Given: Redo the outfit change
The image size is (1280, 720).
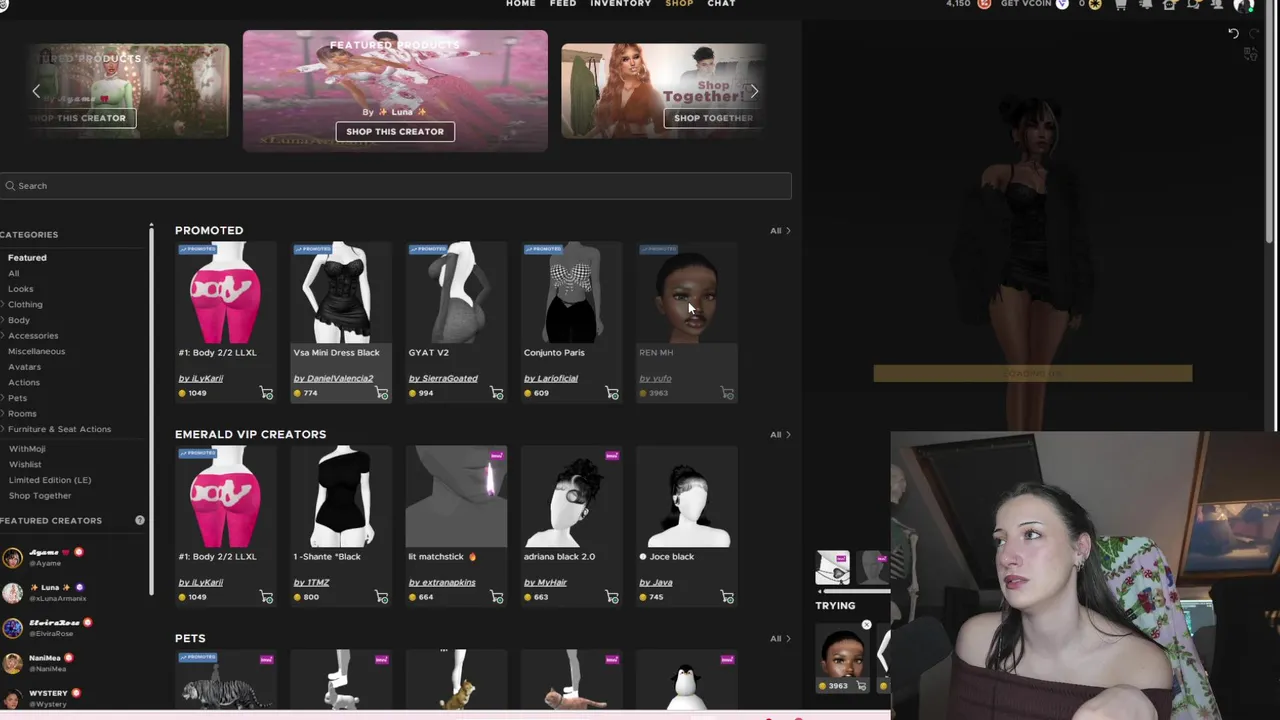Looking at the screenshot, I should [1254, 34].
